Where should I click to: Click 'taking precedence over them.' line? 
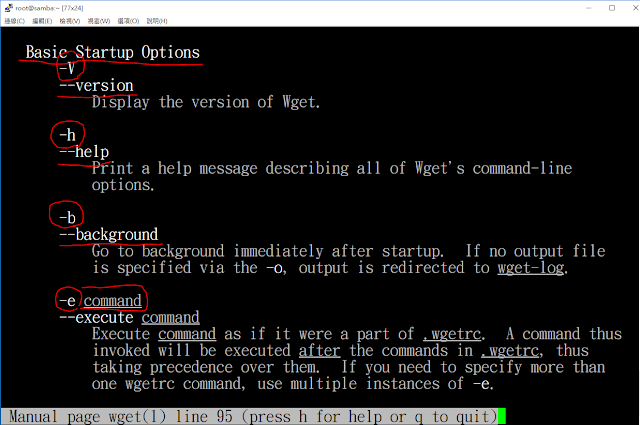point(348,367)
